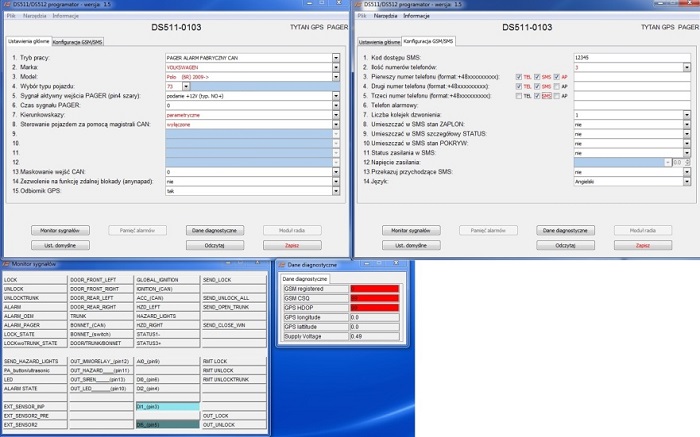Select Dane diagnostyczne tab in diagnostics window
The image size is (700, 437).
[304, 279]
